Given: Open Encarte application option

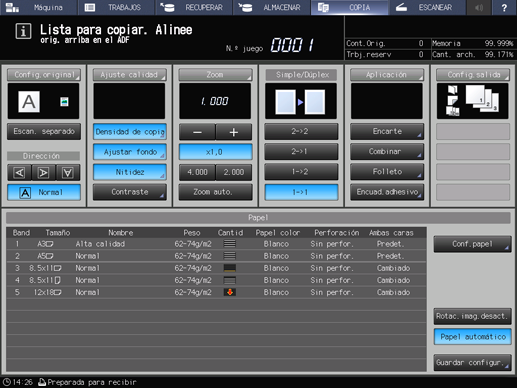Looking at the screenshot, I should 387,132.
